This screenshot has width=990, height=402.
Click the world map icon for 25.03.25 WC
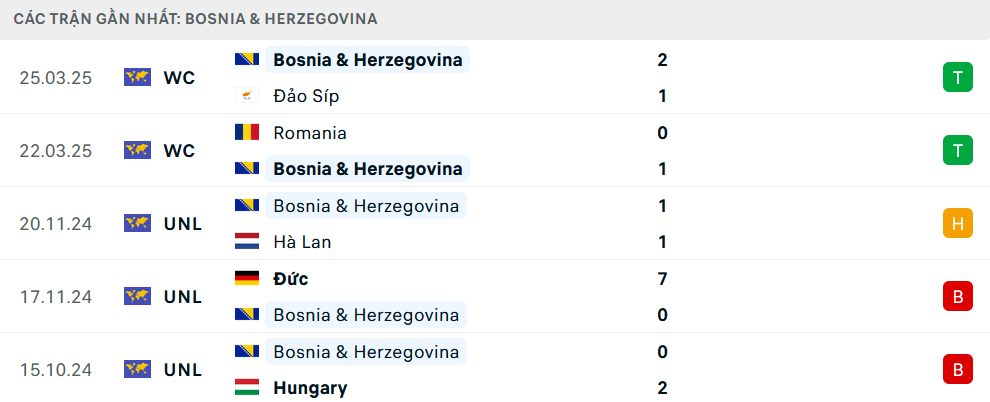pos(138,78)
